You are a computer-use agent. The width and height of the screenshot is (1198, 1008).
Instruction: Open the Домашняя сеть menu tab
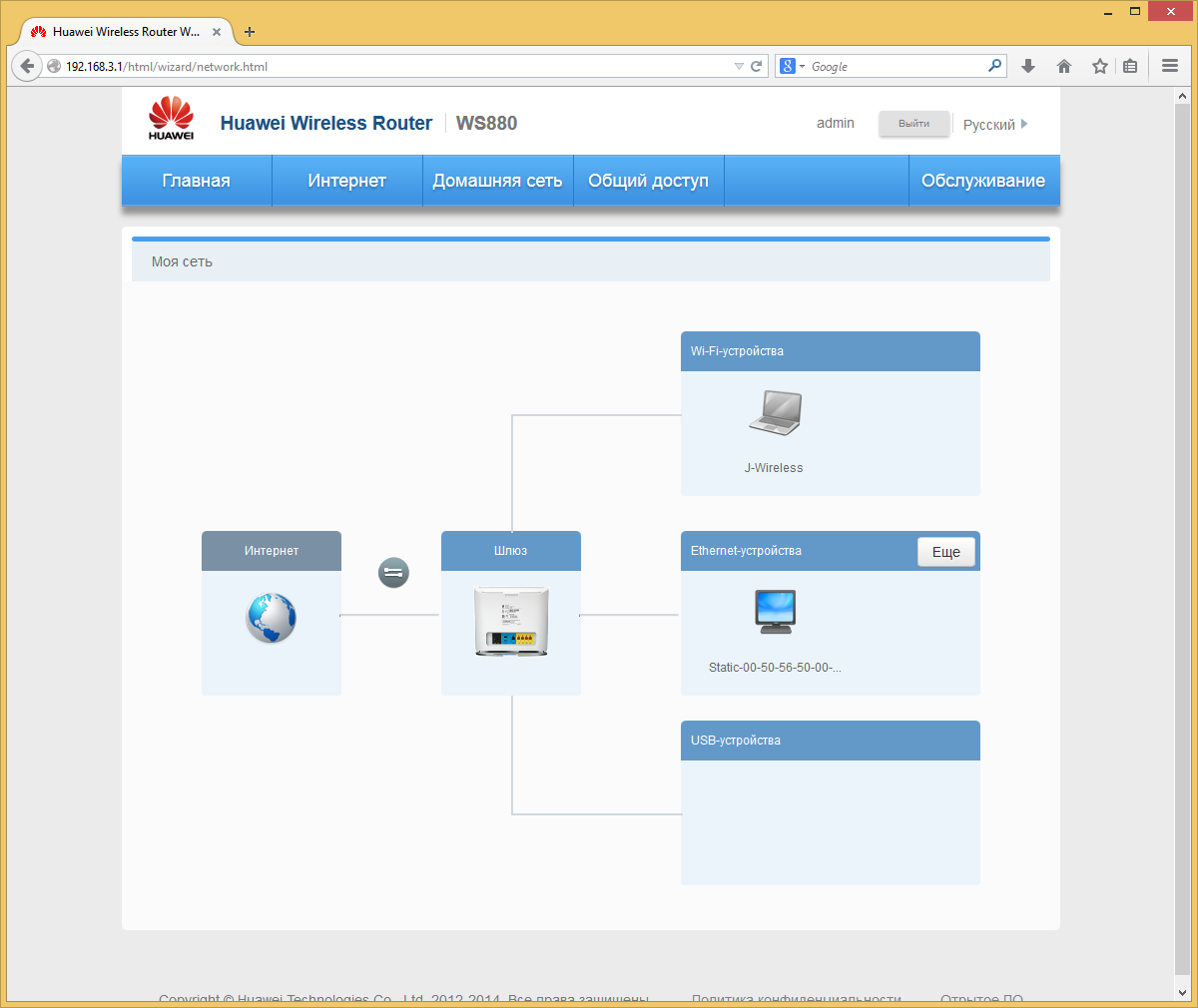(498, 181)
